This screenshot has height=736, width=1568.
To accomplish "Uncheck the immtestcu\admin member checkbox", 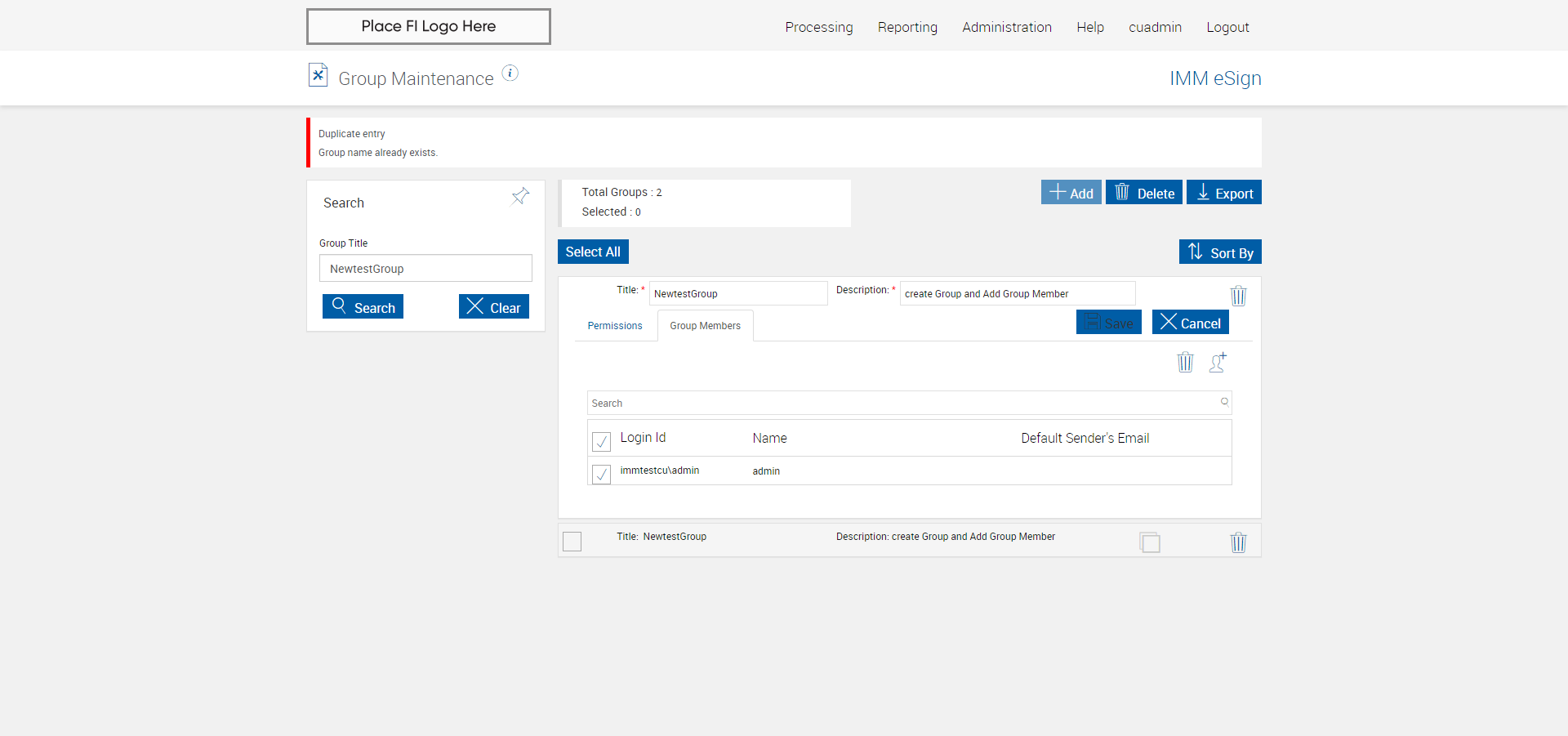I will tap(601, 474).
